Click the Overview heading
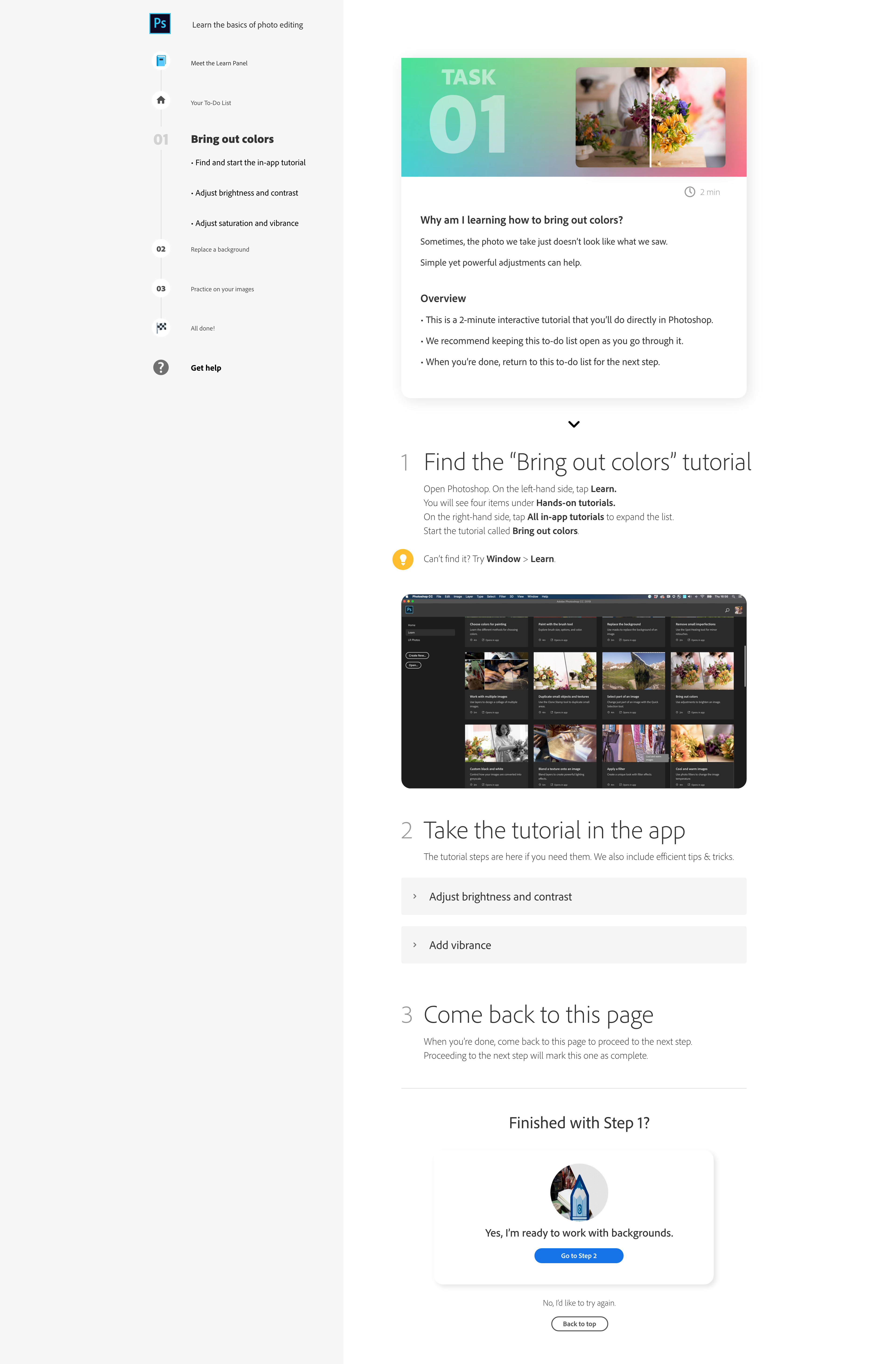The height and width of the screenshot is (1364, 896). click(x=443, y=299)
